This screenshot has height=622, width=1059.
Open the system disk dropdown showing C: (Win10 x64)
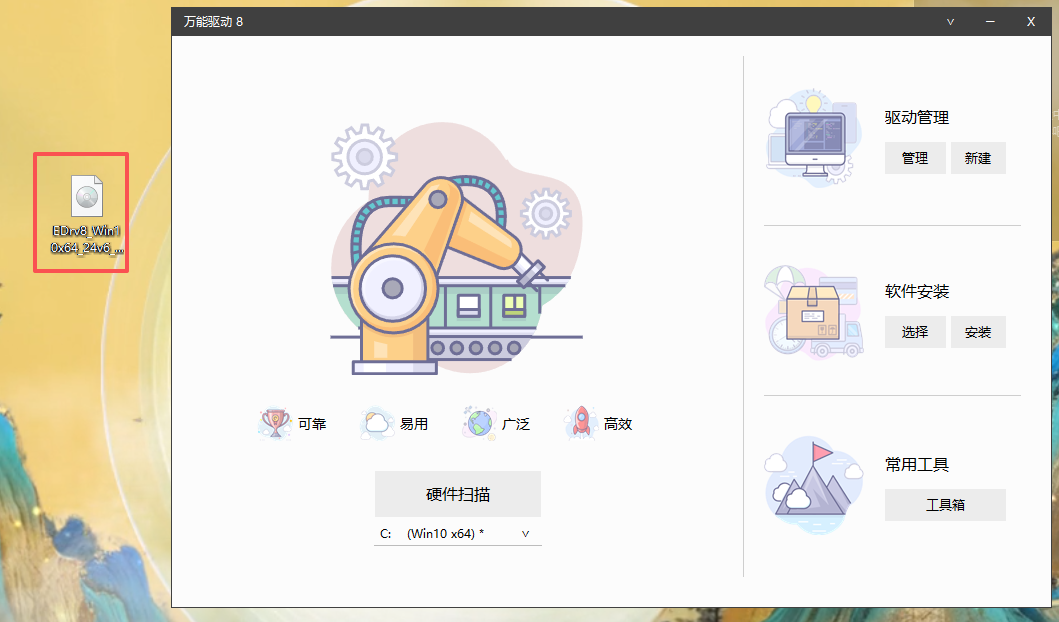(x=457, y=533)
